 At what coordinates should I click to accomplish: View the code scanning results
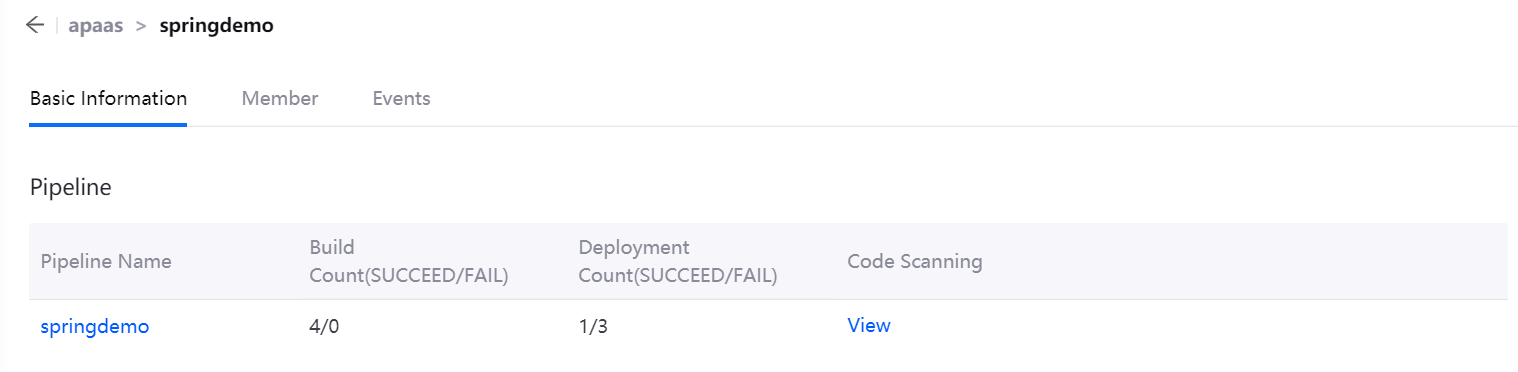click(869, 326)
